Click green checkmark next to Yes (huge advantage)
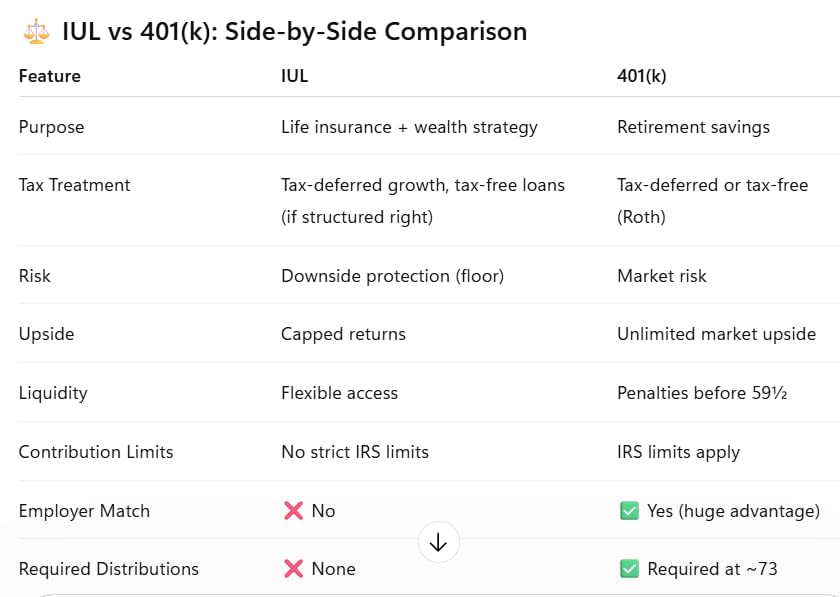The image size is (840, 597). coord(629,511)
